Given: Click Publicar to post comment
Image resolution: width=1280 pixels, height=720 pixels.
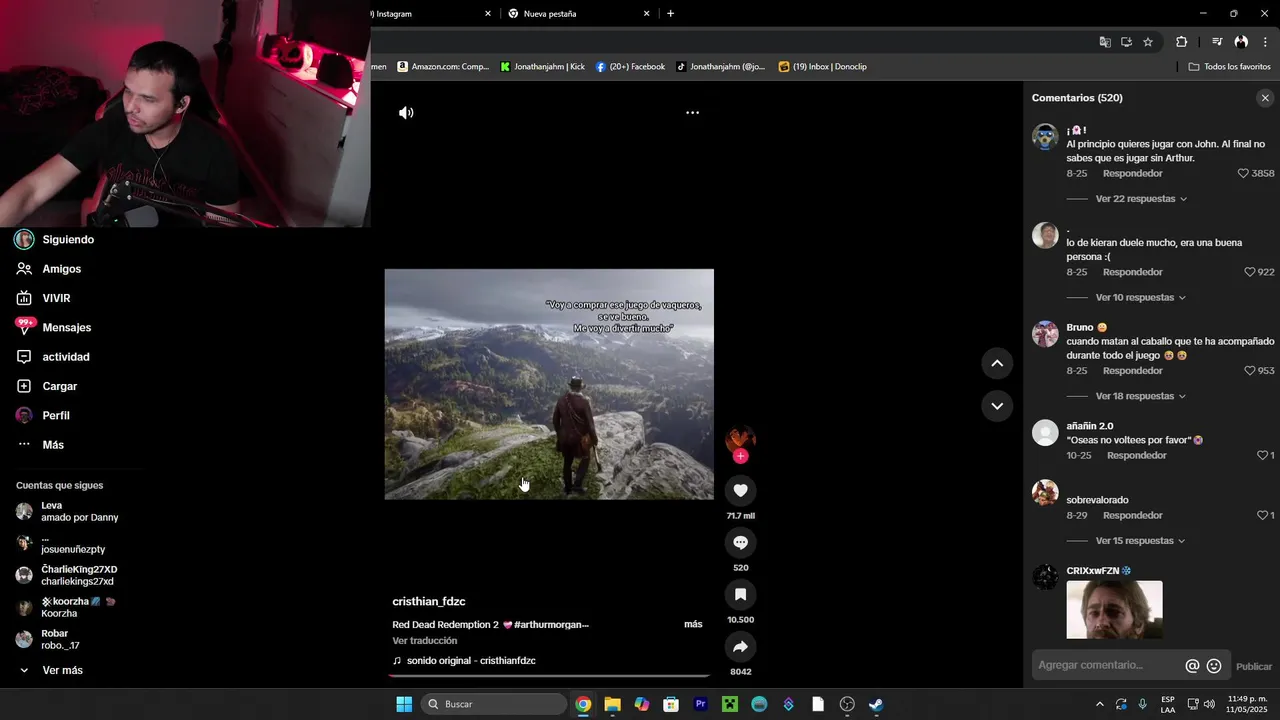Looking at the screenshot, I should 1254,666.
